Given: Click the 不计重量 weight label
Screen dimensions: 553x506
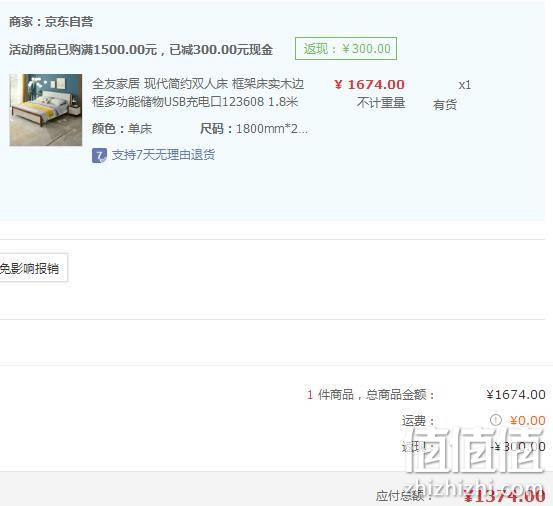Looking at the screenshot, I should click(381, 103).
